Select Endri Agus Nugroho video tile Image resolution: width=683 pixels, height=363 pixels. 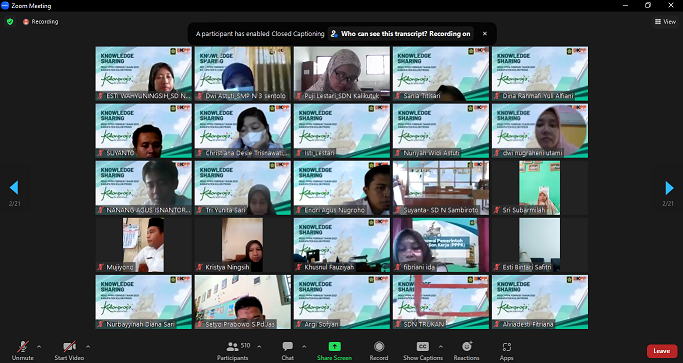[342, 188]
